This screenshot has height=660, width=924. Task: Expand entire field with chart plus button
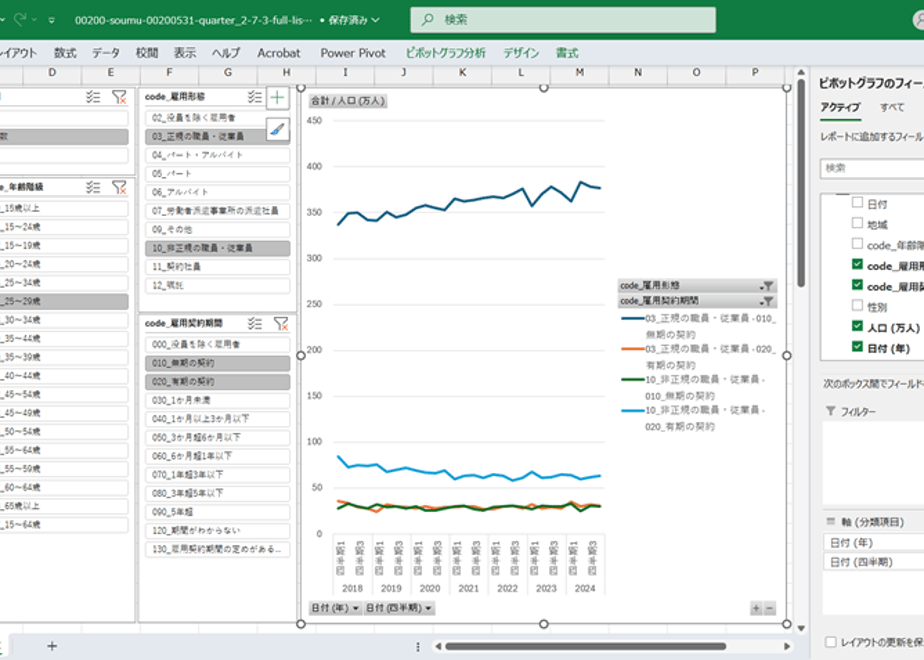click(756, 608)
